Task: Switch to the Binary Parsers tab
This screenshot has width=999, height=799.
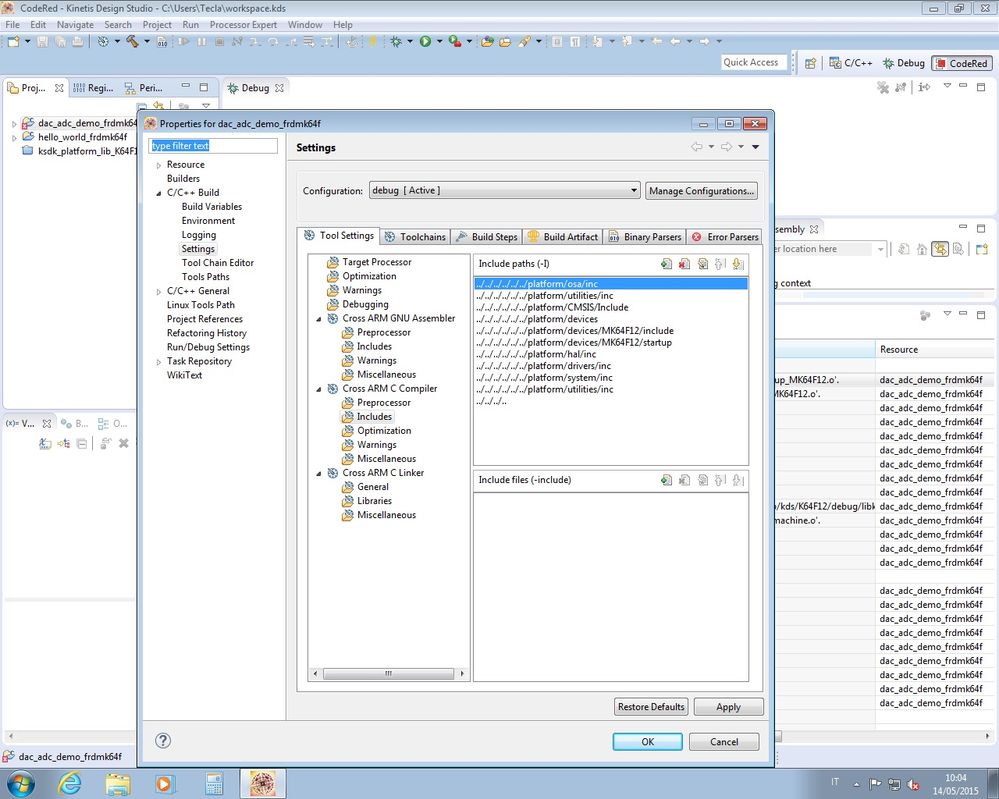Action: click(645, 236)
